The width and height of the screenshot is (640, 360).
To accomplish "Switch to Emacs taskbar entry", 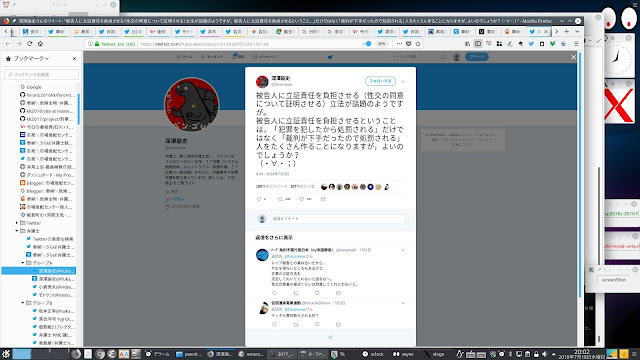I will pyautogui.click(x=251, y=354).
